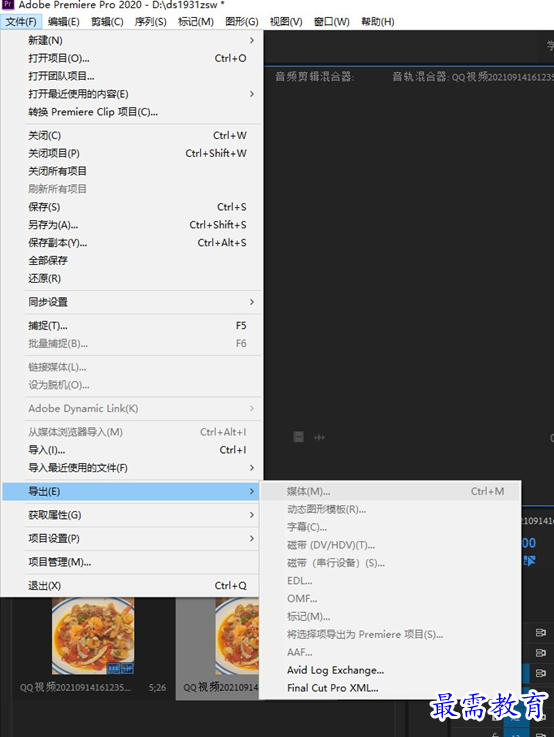Choose 打开团队项目... menu entry
The width and height of the screenshot is (554, 737).
point(132,76)
